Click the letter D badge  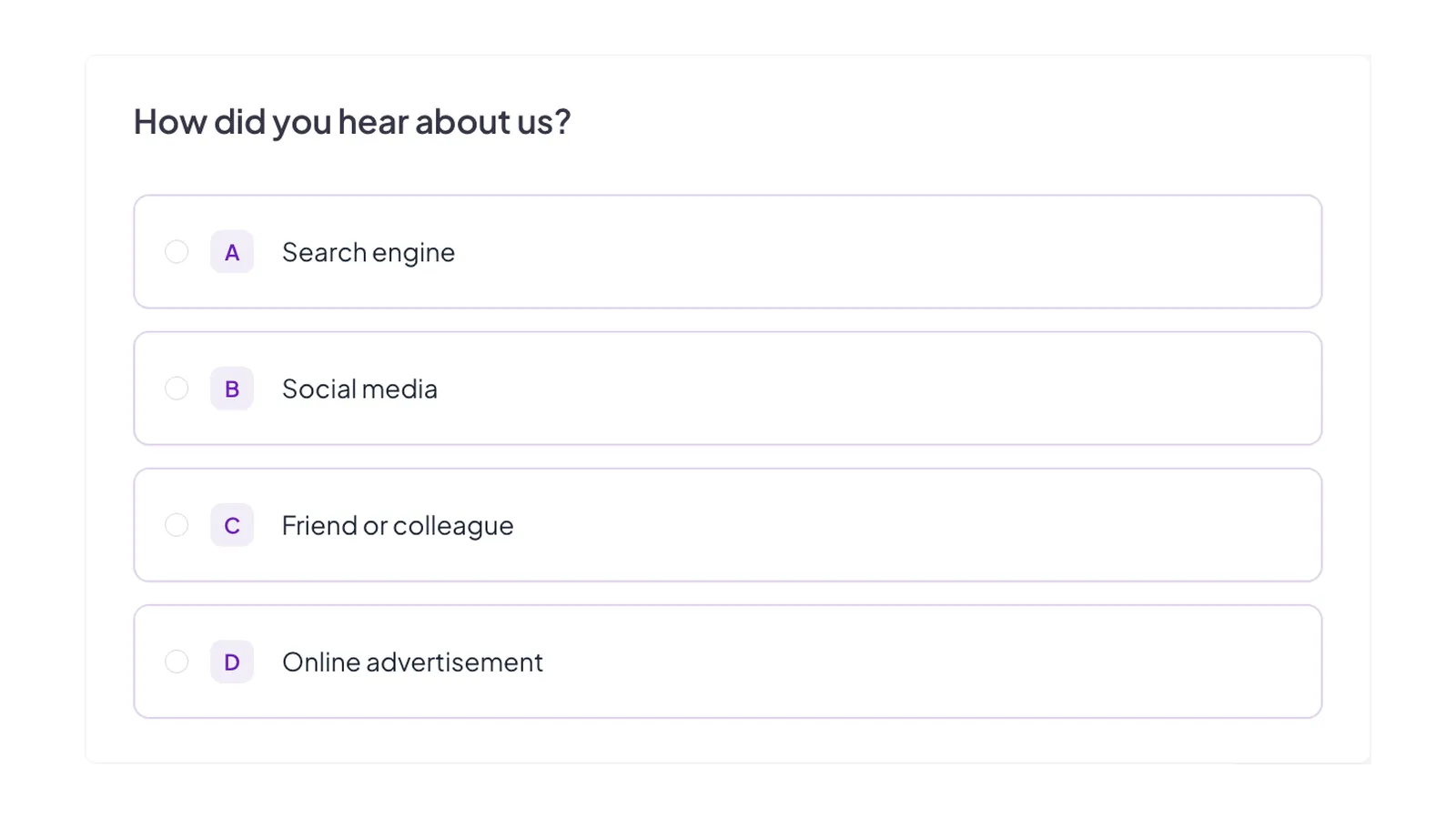click(x=232, y=662)
